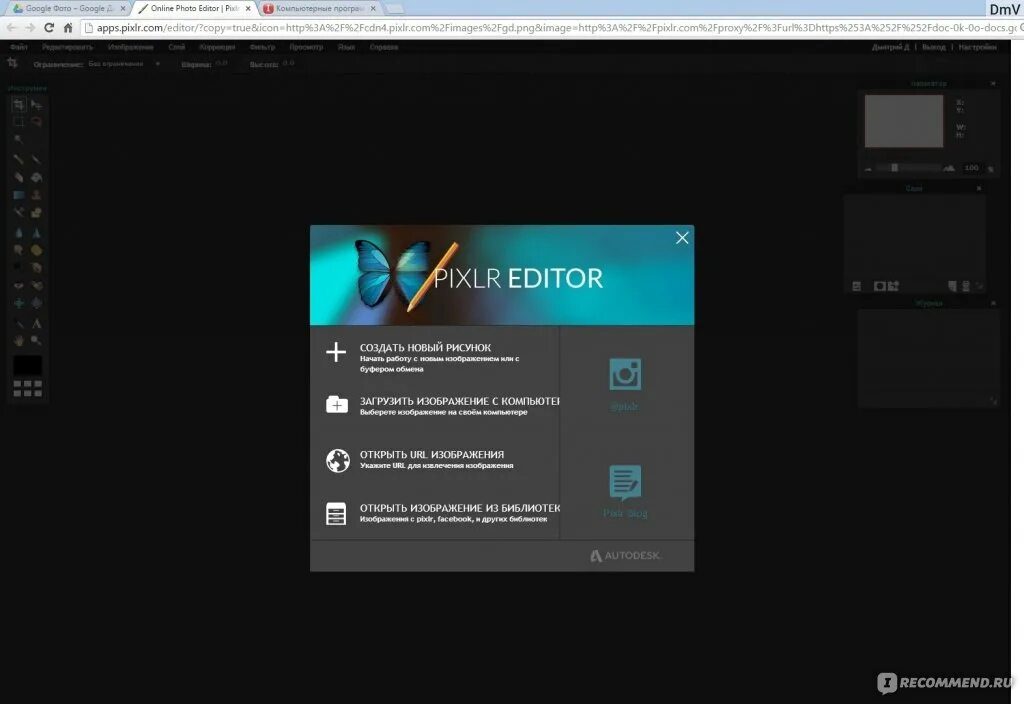
Task: Click the Navigator preview thumbnail
Action: pos(904,121)
